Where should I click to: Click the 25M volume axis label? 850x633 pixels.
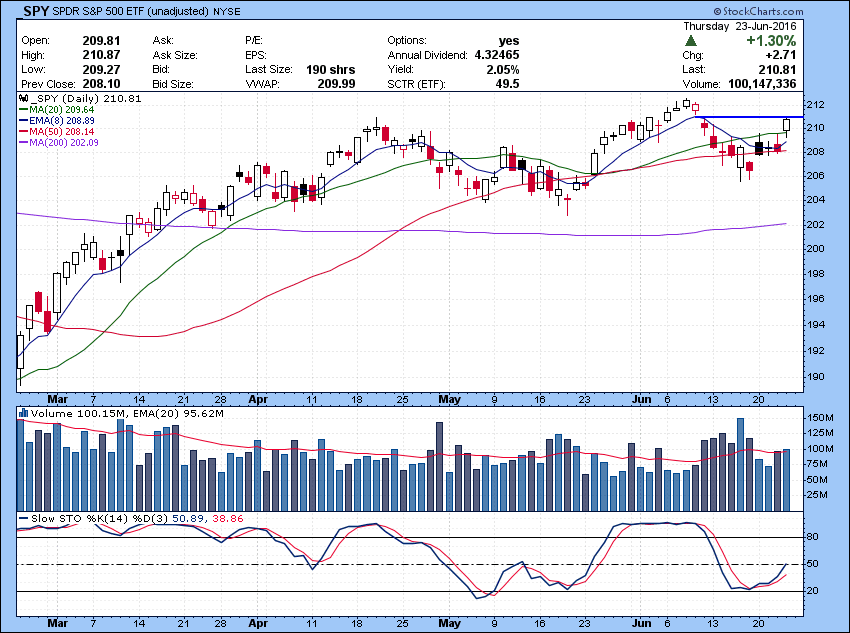click(817, 495)
